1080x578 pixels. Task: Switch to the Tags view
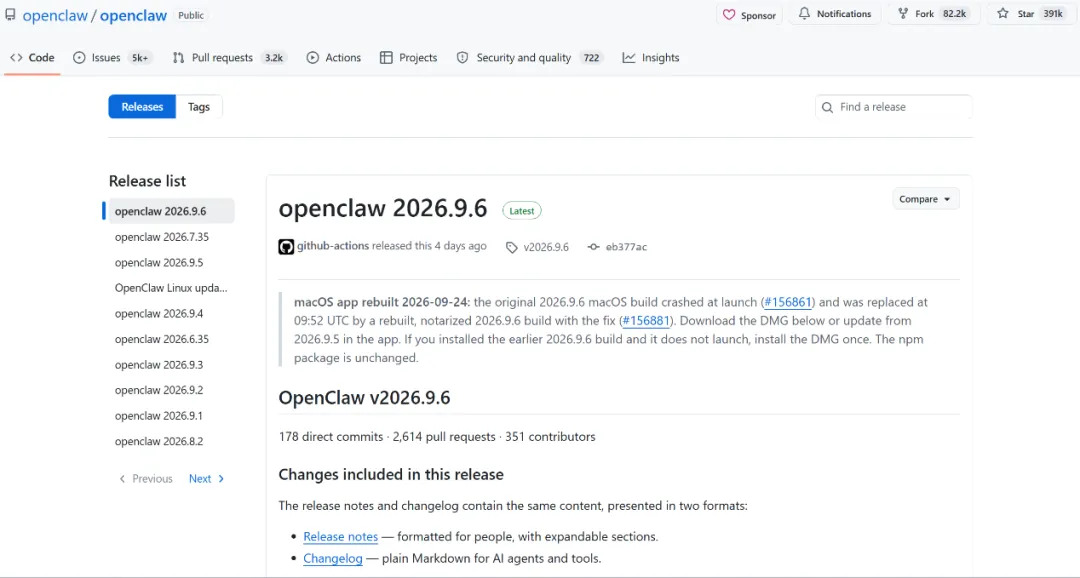[199, 107]
